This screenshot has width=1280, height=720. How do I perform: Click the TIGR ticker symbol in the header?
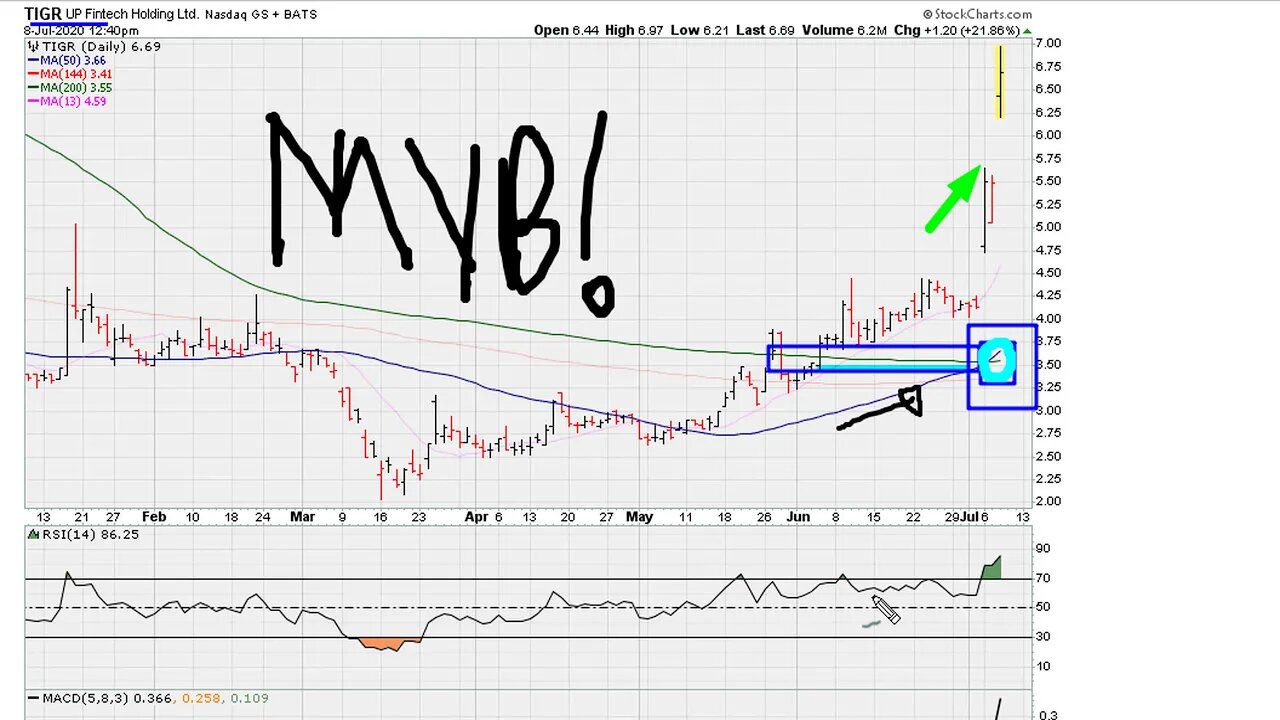click(x=43, y=14)
